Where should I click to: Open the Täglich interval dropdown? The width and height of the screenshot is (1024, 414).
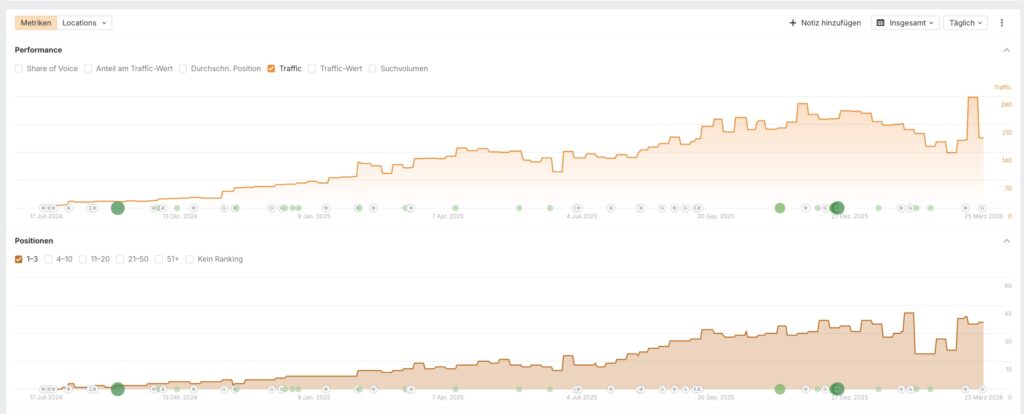[x=965, y=22]
